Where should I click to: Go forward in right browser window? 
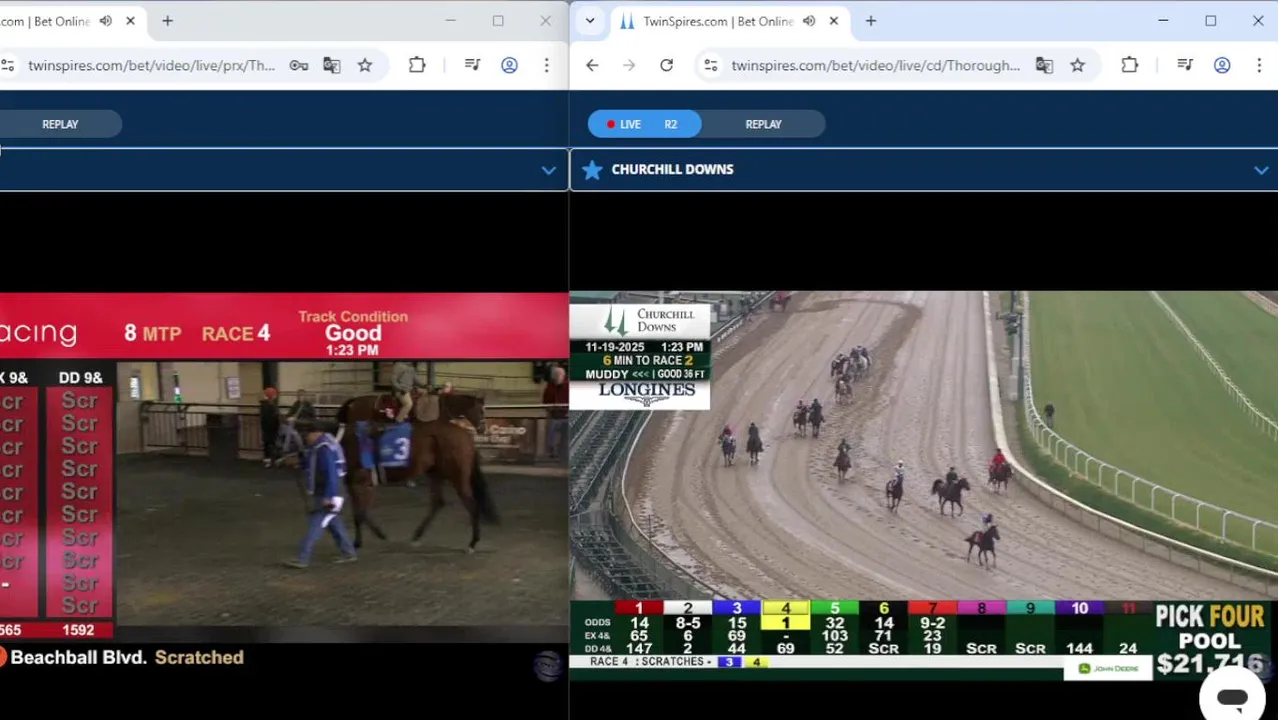(629, 65)
